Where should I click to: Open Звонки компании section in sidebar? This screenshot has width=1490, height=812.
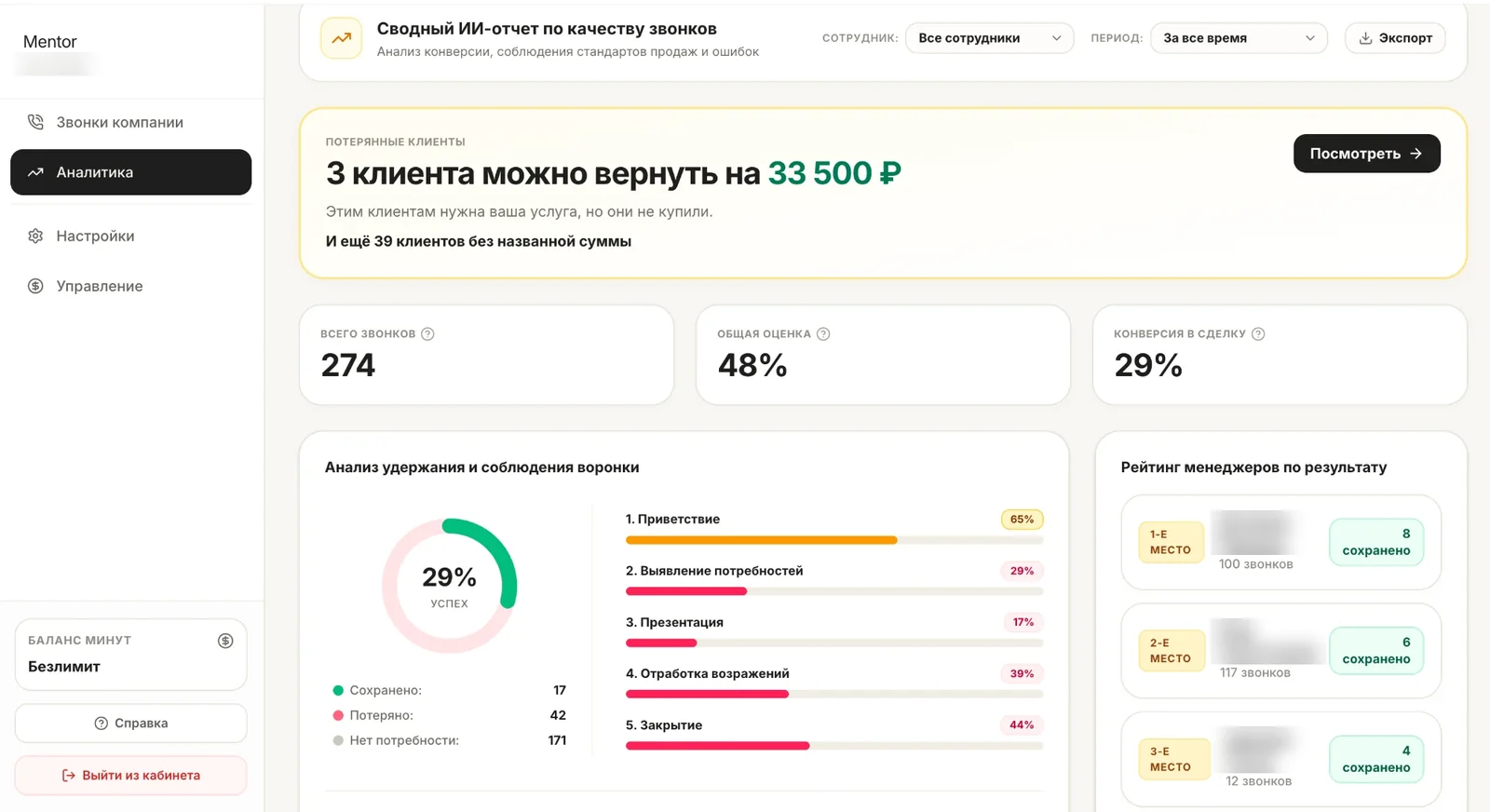131,122
